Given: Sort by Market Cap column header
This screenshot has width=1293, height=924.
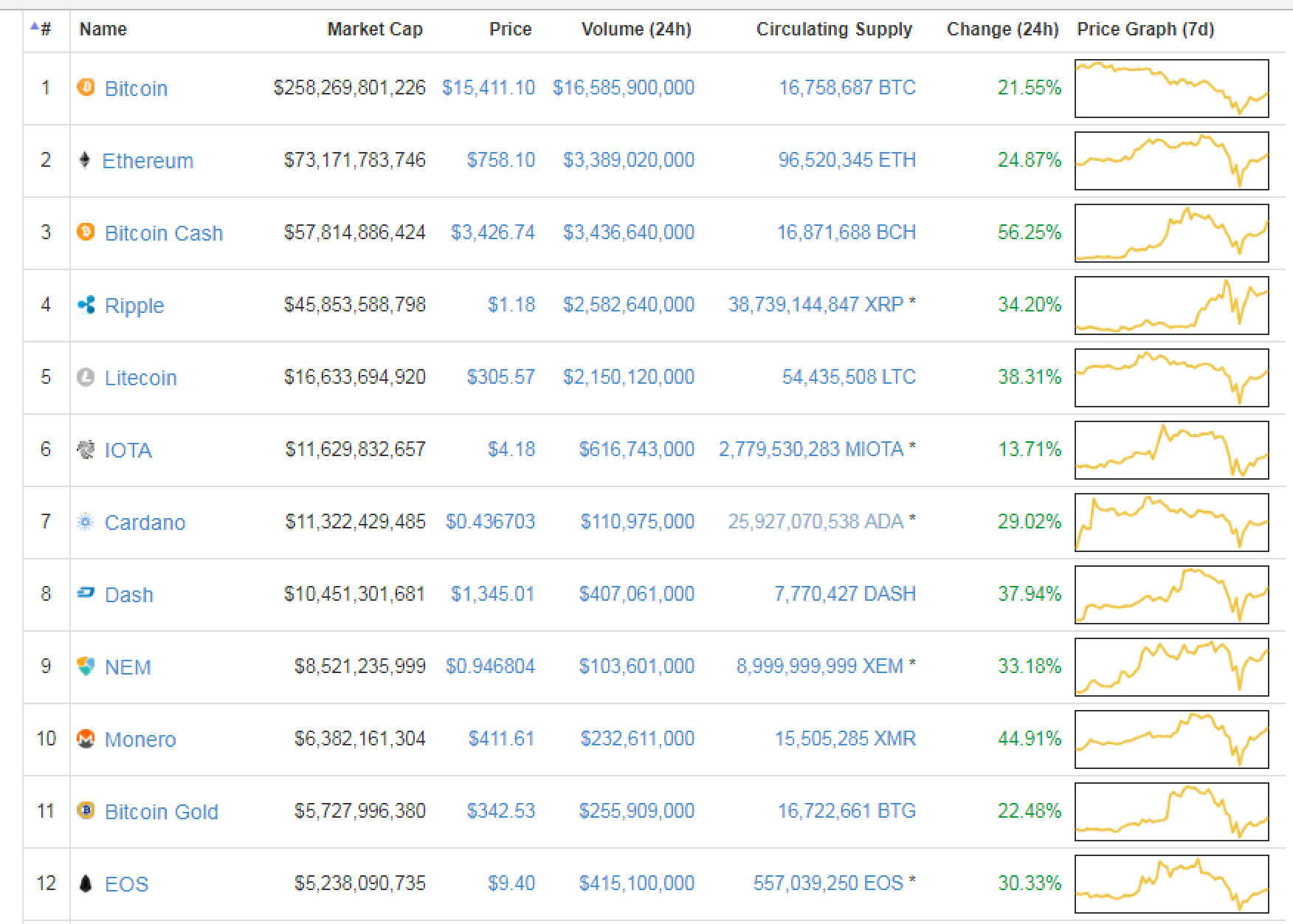Looking at the screenshot, I should click(374, 30).
